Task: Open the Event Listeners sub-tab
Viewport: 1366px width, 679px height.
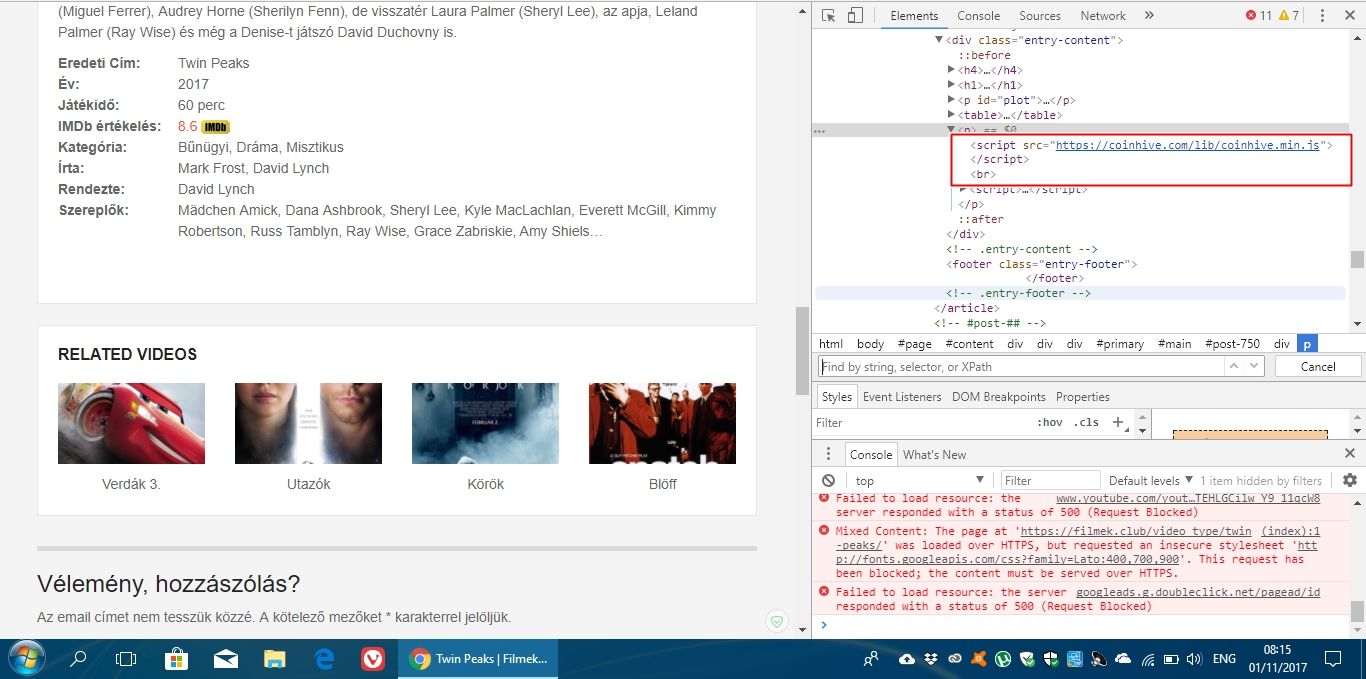Action: [x=902, y=397]
